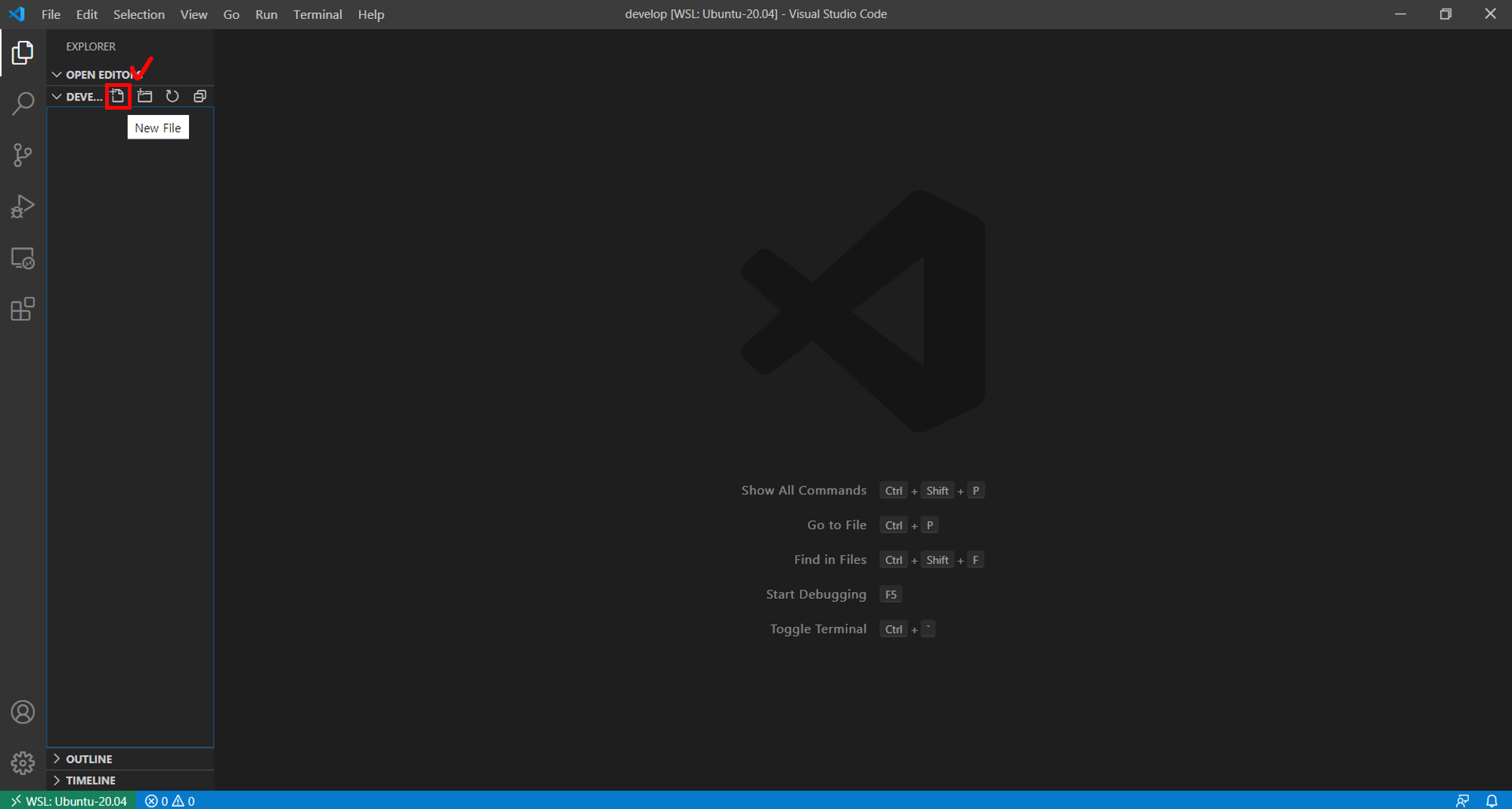Click the Go to File label
This screenshot has height=809, width=1512.
click(x=836, y=525)
